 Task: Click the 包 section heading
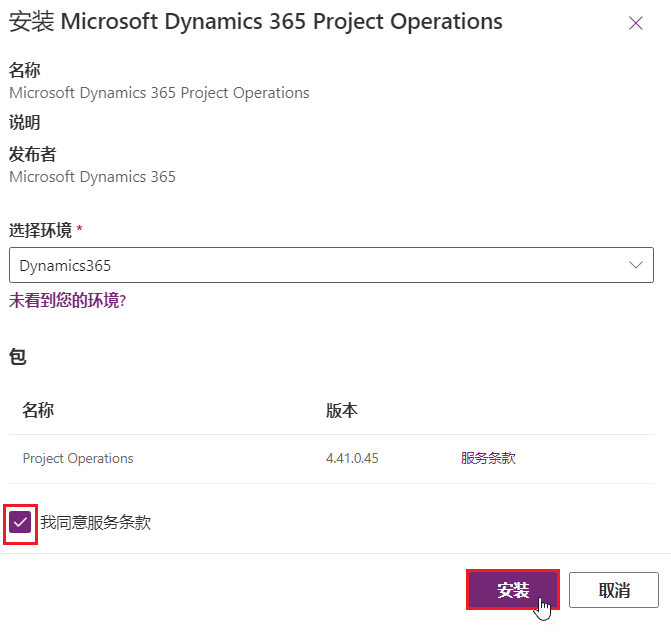18,356
